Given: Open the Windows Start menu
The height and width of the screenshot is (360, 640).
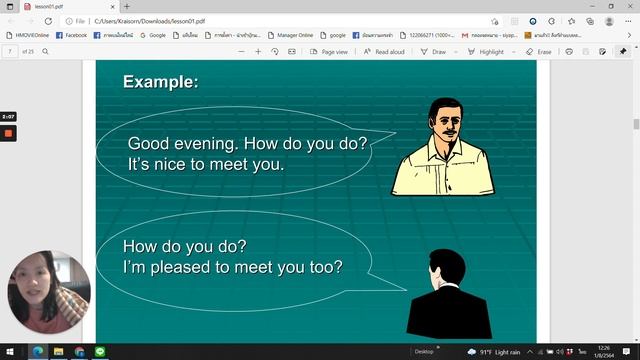Looking at the screenshot, I should tap(10, 351).
